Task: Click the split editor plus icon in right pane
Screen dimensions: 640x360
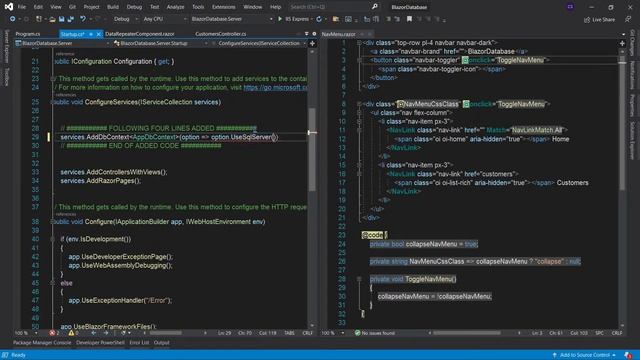Action: [622, 43]
